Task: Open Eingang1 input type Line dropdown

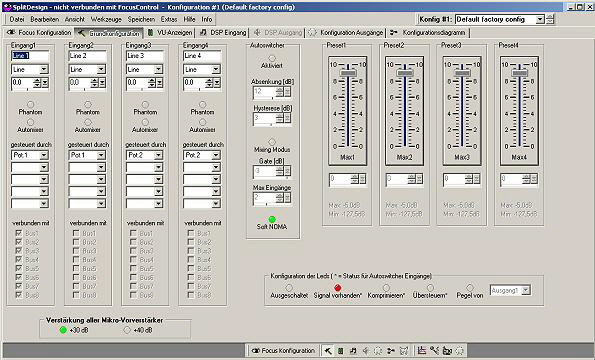Action: point(44,69)
